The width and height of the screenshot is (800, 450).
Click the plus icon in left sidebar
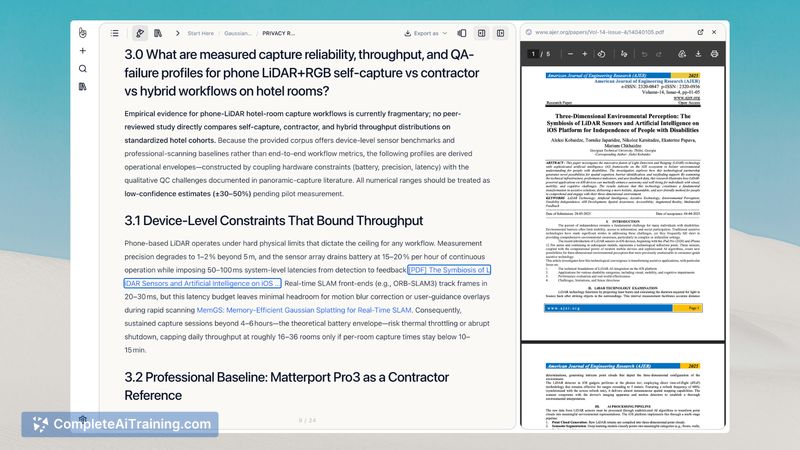(83, 51)
